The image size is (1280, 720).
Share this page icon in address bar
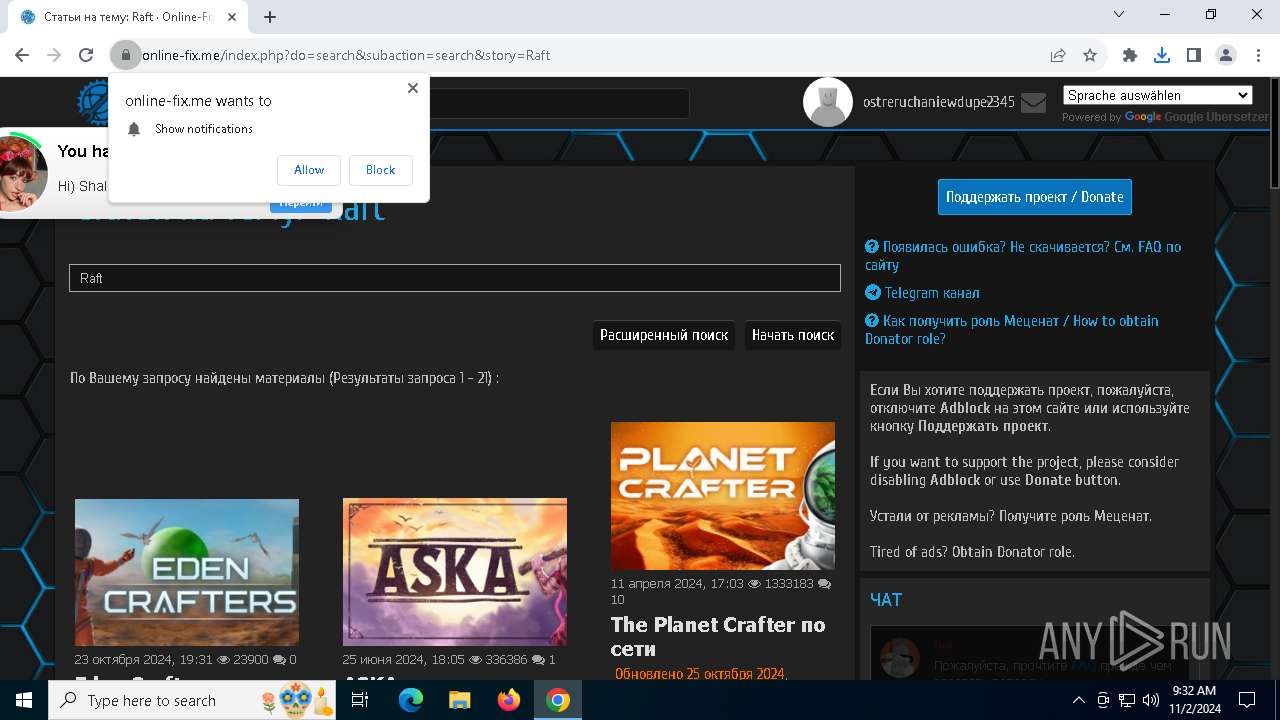click(x=1058, y=55)
